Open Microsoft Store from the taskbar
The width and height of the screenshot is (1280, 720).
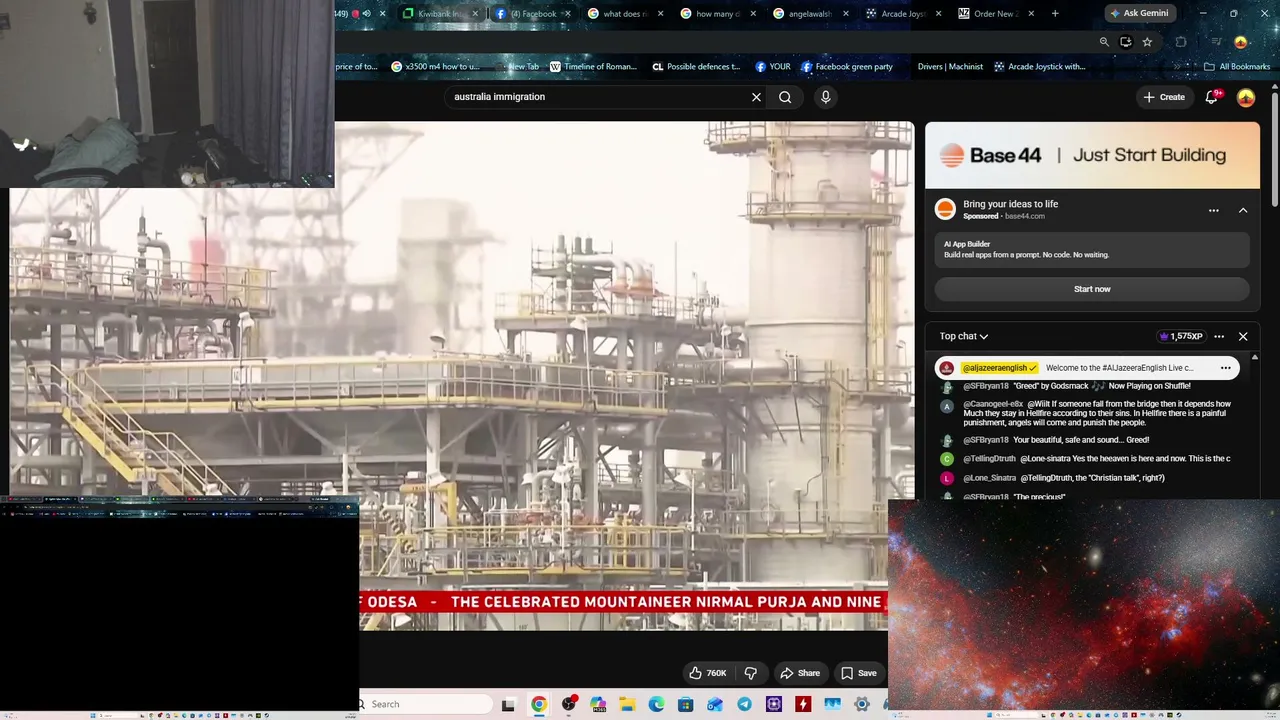click(x=685, y=704)
